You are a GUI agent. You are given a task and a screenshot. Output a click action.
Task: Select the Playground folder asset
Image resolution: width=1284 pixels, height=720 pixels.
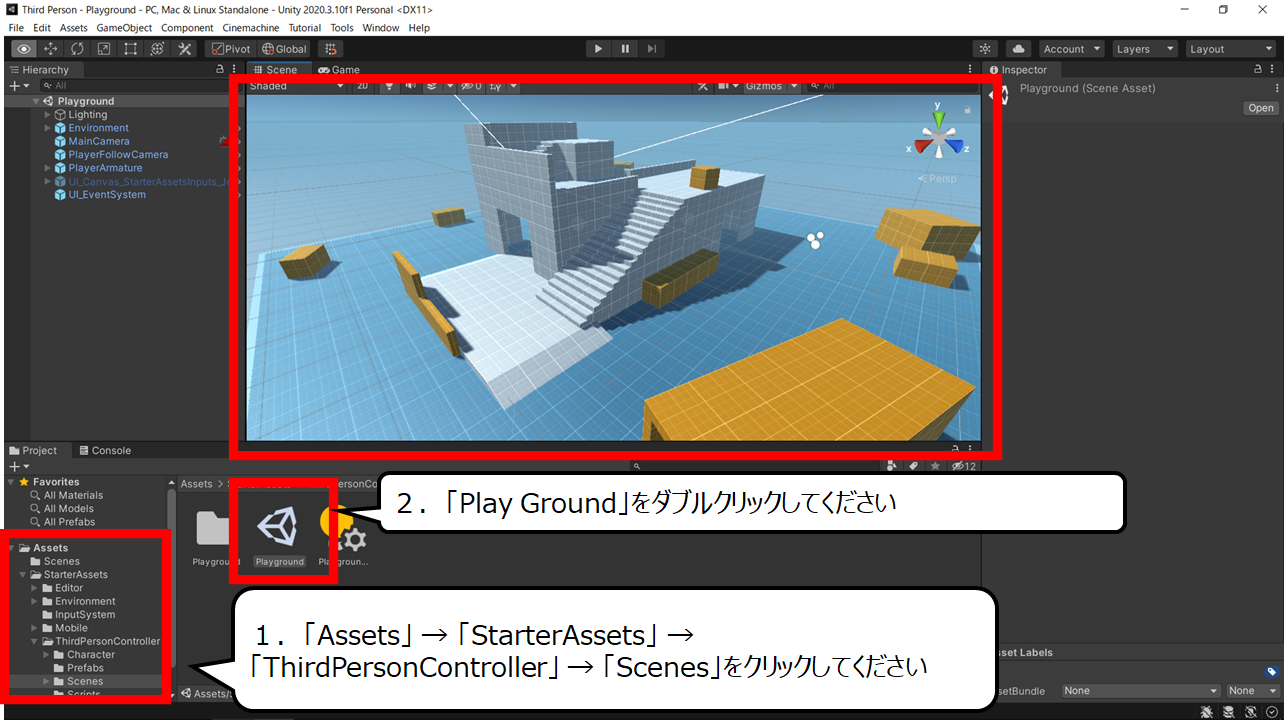click(x=212, y=526)
